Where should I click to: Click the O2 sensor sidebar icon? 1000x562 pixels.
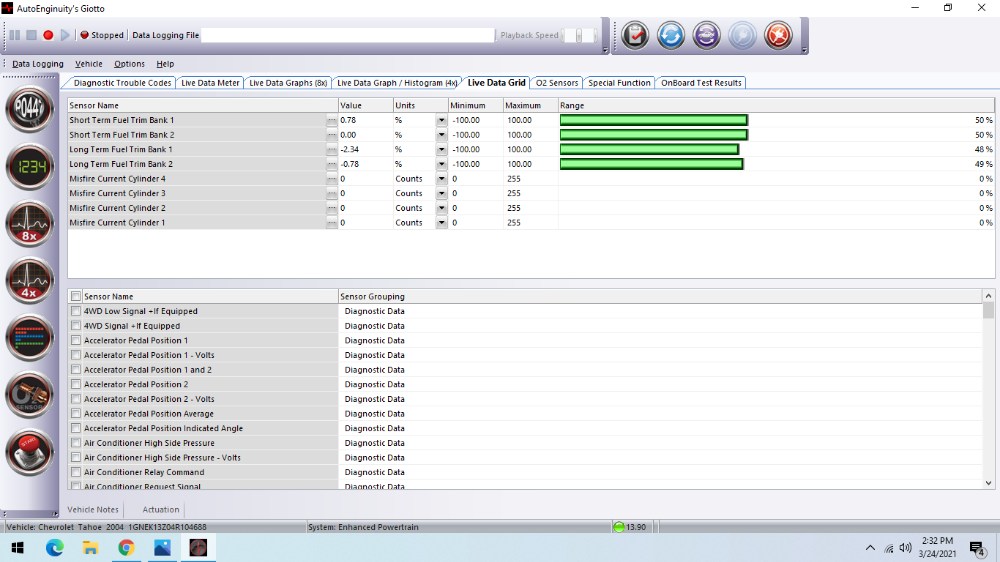(x=30, y=396)
